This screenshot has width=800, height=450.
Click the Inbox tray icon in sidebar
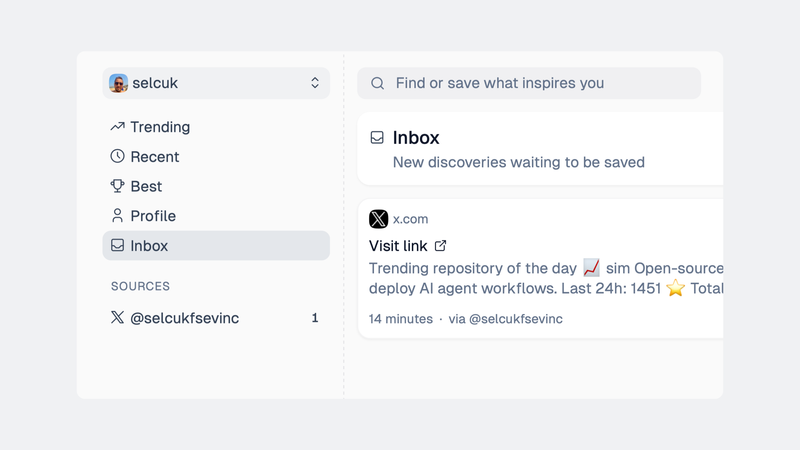pyautogui.click(x=117, y=245)
